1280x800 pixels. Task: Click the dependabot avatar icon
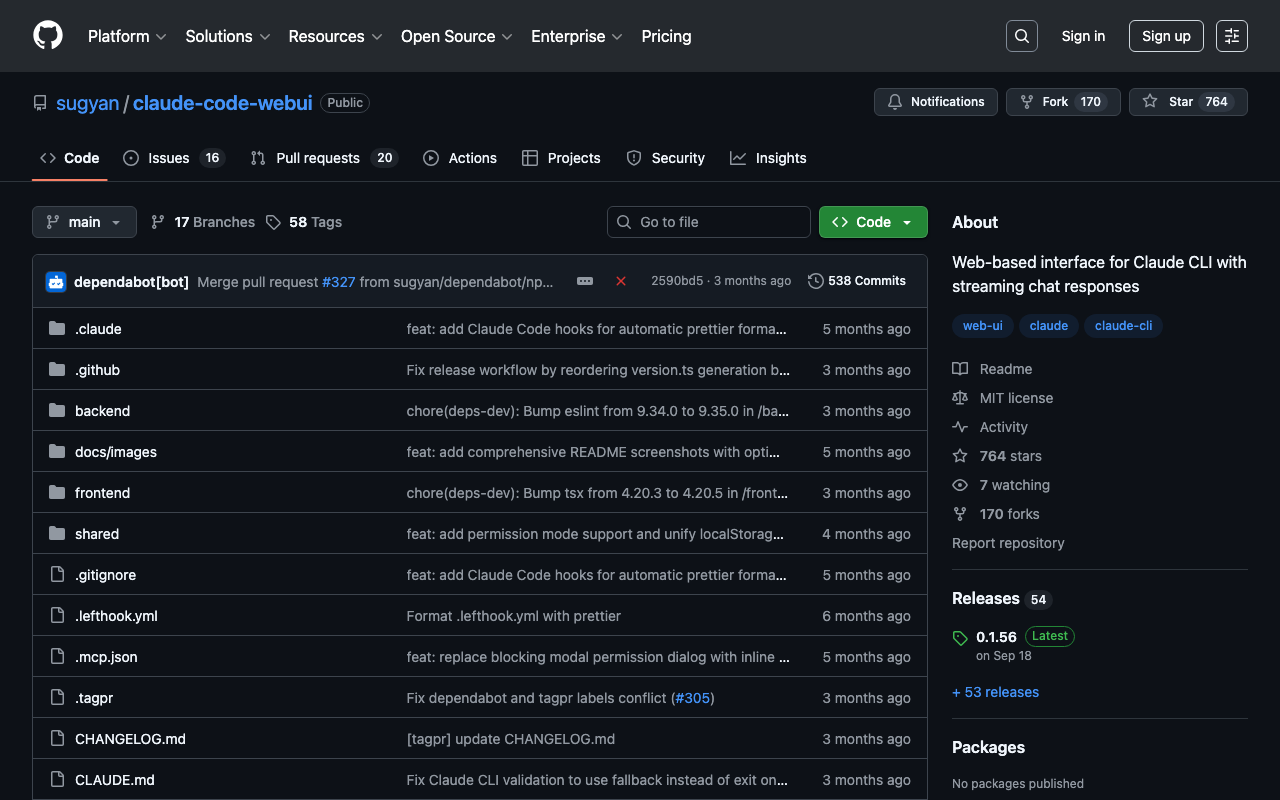(x=56, y=282)
